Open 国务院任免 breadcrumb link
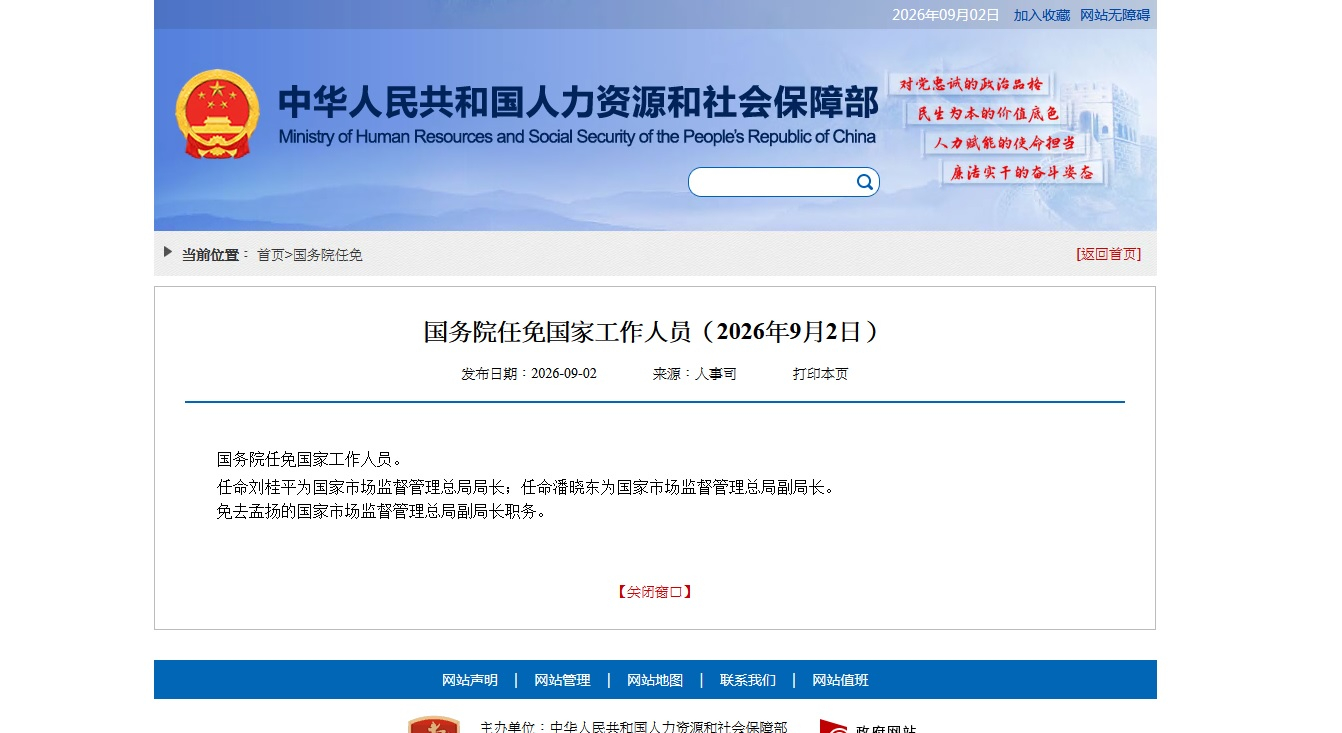This screenshot has height=733, width=1342. 328,255
